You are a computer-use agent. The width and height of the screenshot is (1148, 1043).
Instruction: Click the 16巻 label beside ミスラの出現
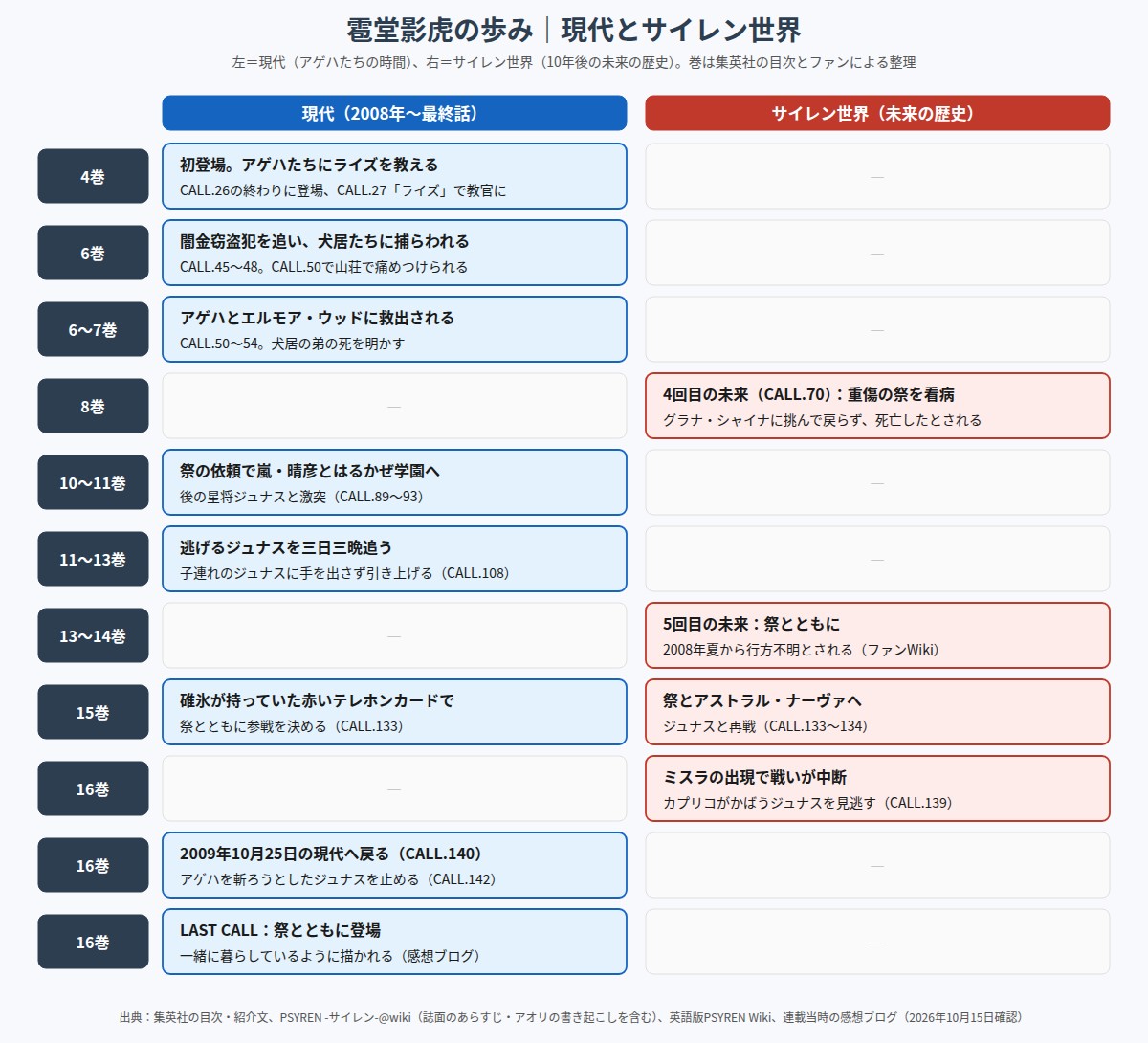point(93,788)
